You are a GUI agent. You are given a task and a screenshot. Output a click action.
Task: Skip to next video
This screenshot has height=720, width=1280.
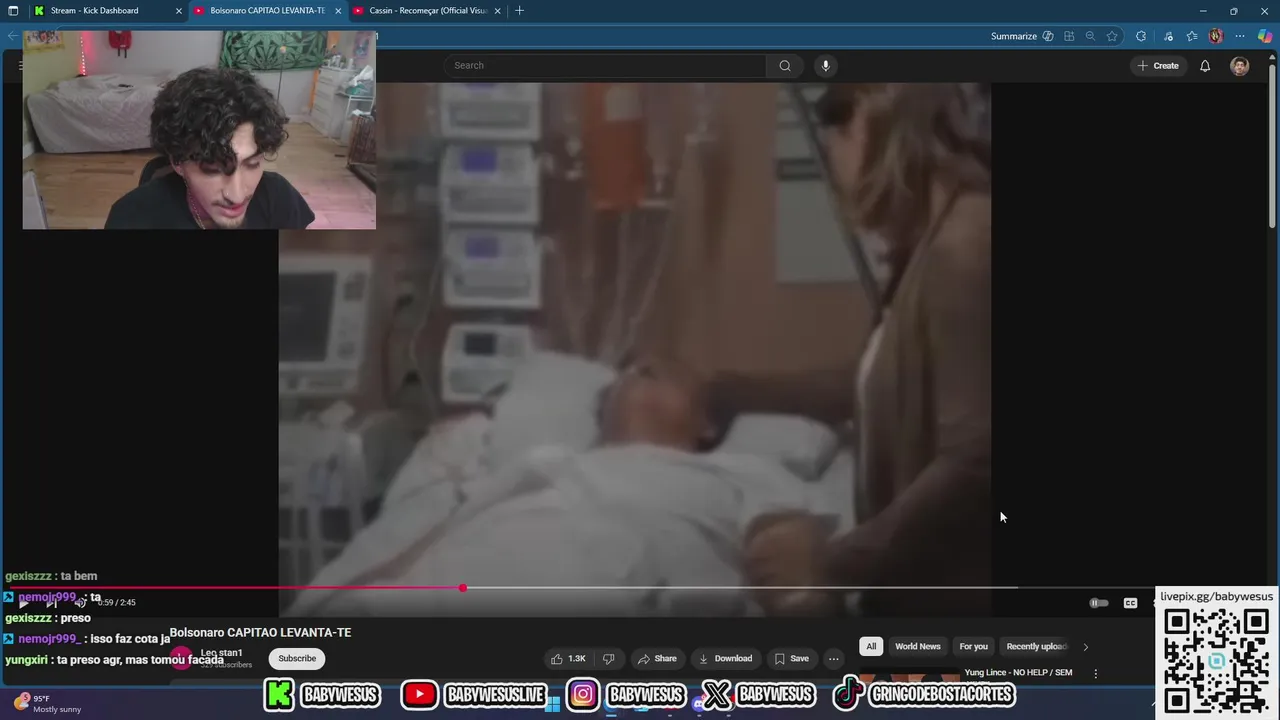(x=52, y=603)
